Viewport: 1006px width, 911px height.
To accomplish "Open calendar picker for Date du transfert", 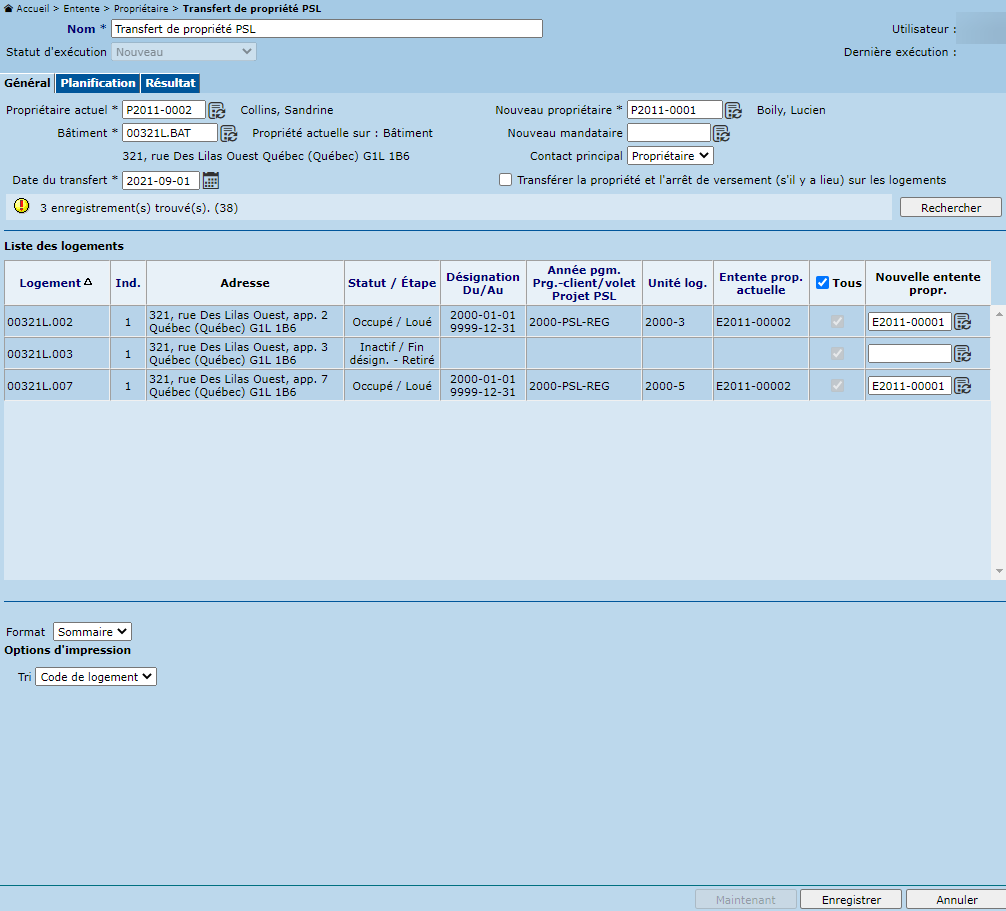I will (210, 181).
